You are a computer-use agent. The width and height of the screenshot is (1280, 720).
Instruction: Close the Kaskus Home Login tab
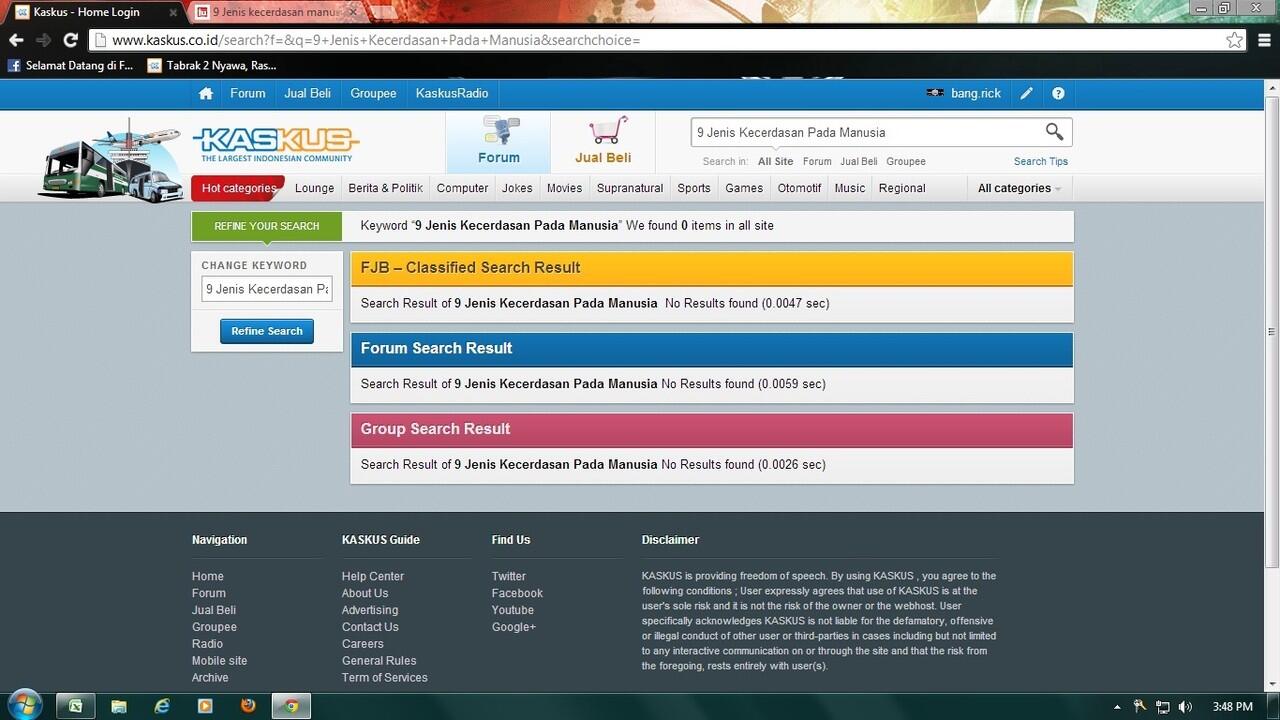point(173,12)
